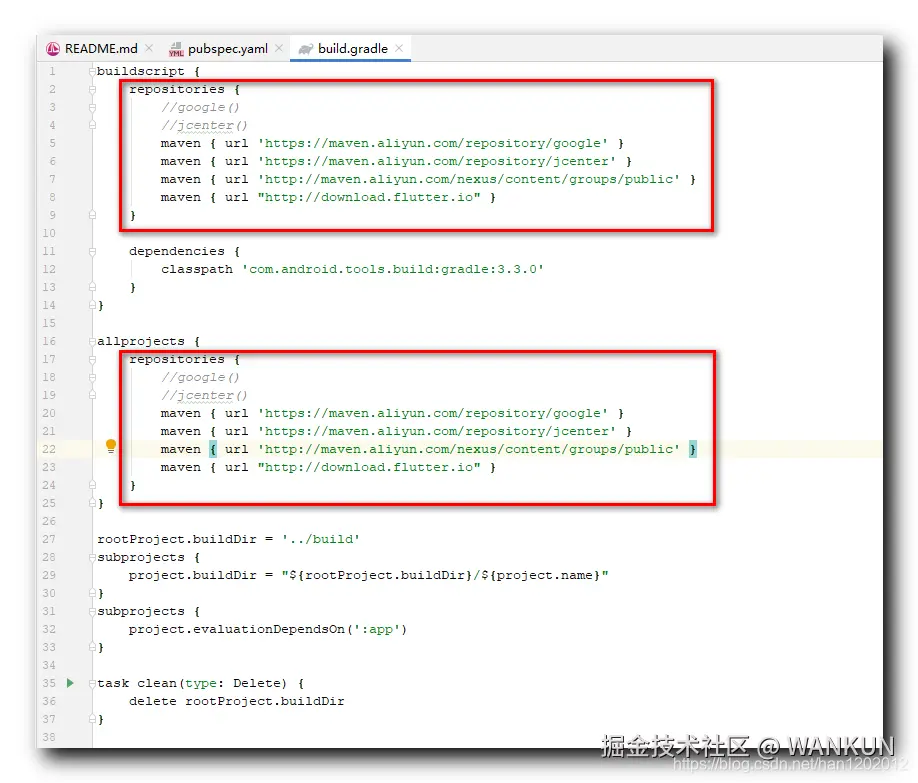Toggle the fold marker on line 3 comment
Viewport: 918px width, 783px height.
click(93, 108)
